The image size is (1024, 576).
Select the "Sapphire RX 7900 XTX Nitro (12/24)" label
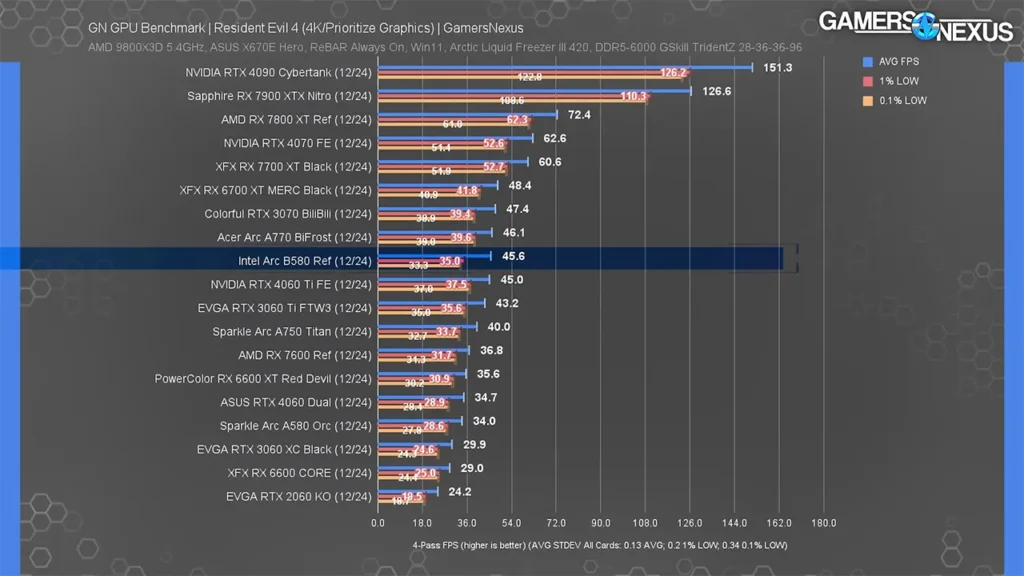[280, 96]
